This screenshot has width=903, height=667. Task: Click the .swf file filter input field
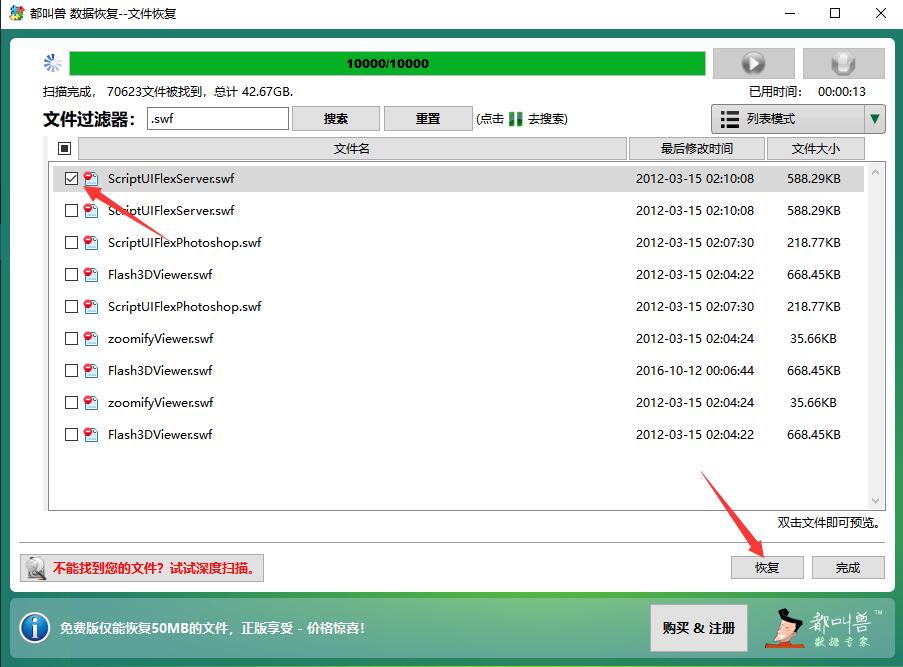tap(217, 119)
